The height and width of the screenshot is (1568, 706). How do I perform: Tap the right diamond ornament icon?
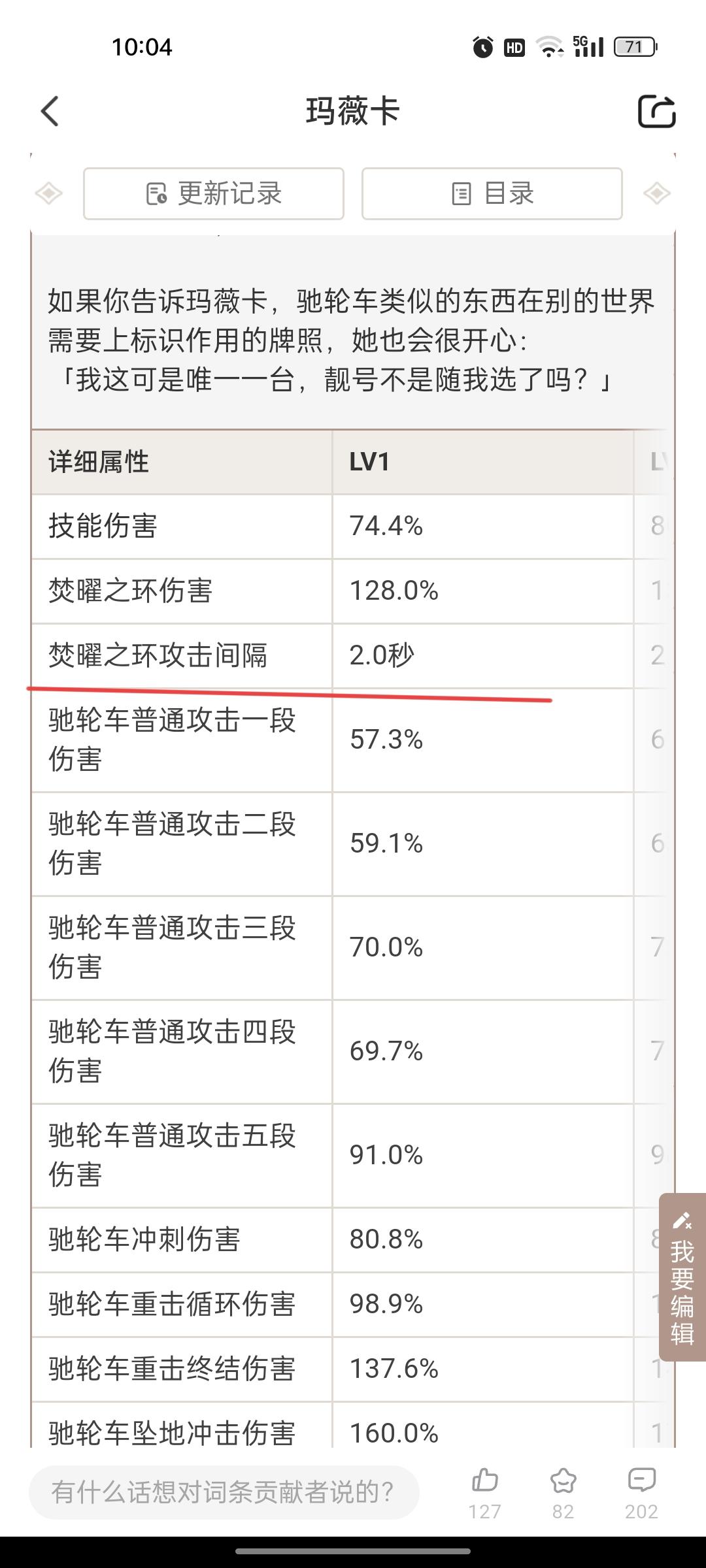tap(657, 193)
